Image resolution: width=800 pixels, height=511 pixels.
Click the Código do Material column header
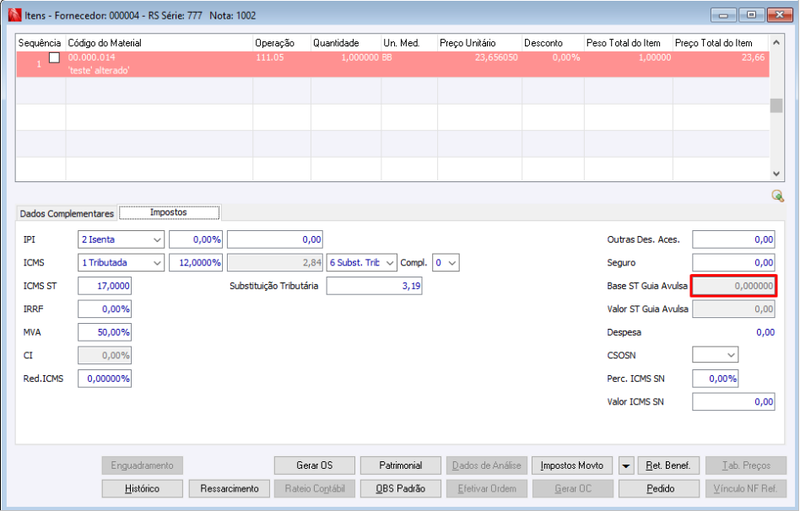(159, 43)
